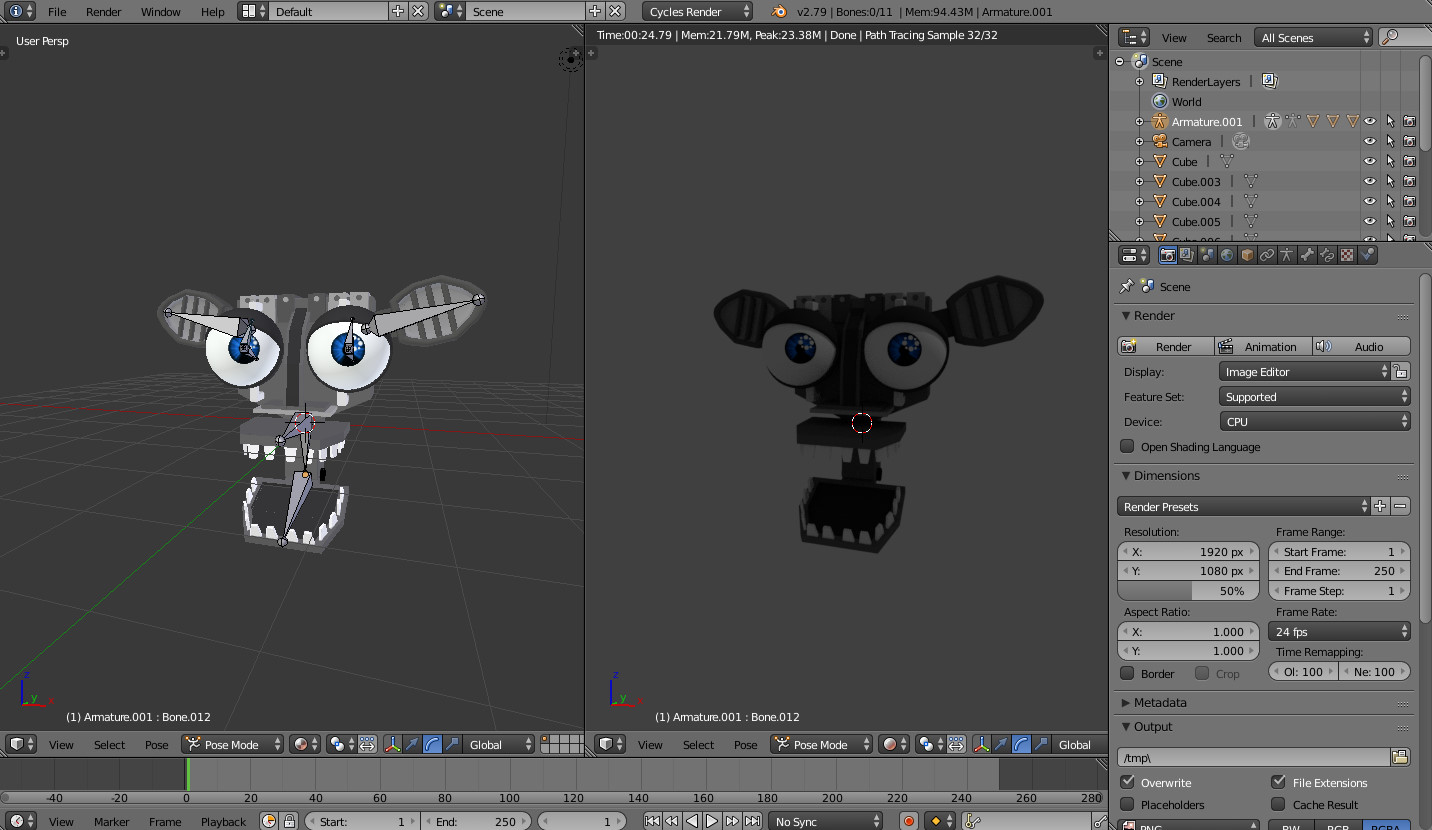Screen dimensions: 1432x830
Task: Adjust the 50% resolution percentage slider
Action: [1188, 591]
